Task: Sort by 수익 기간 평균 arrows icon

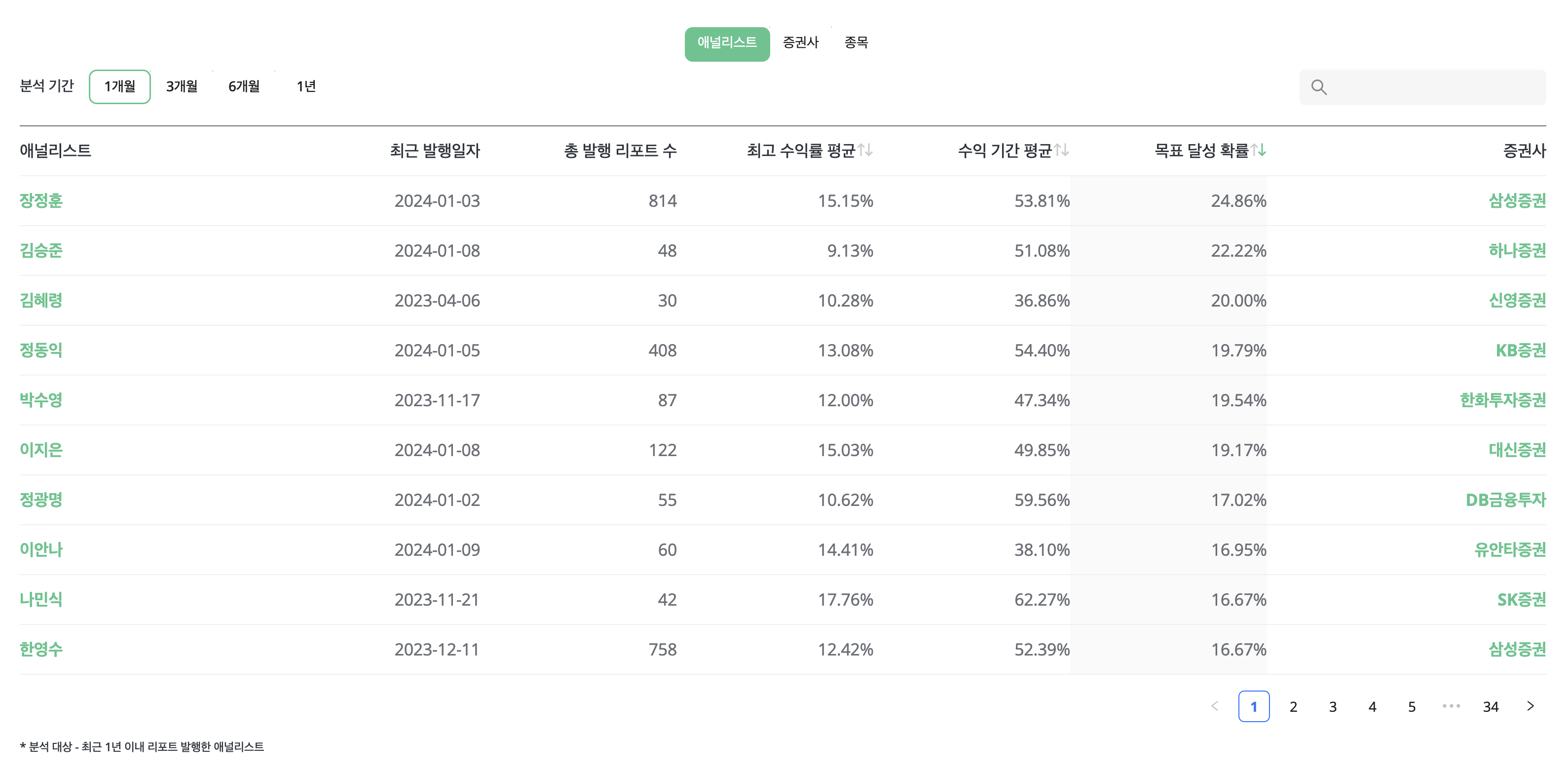Action: click(1062, 150)
